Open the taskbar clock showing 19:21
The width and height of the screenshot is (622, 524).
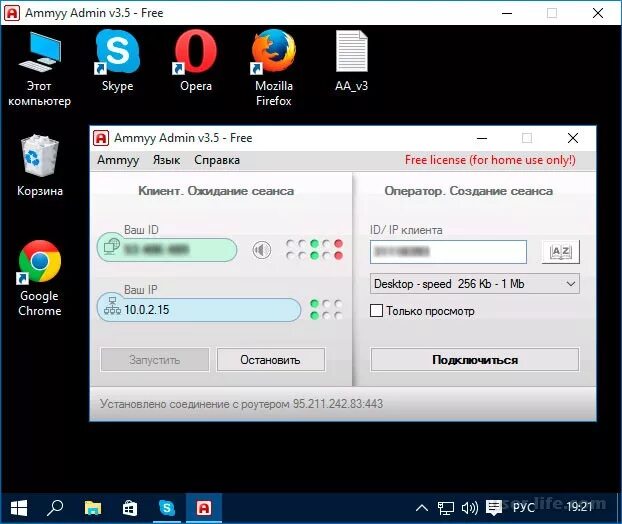tap(579, 507)
